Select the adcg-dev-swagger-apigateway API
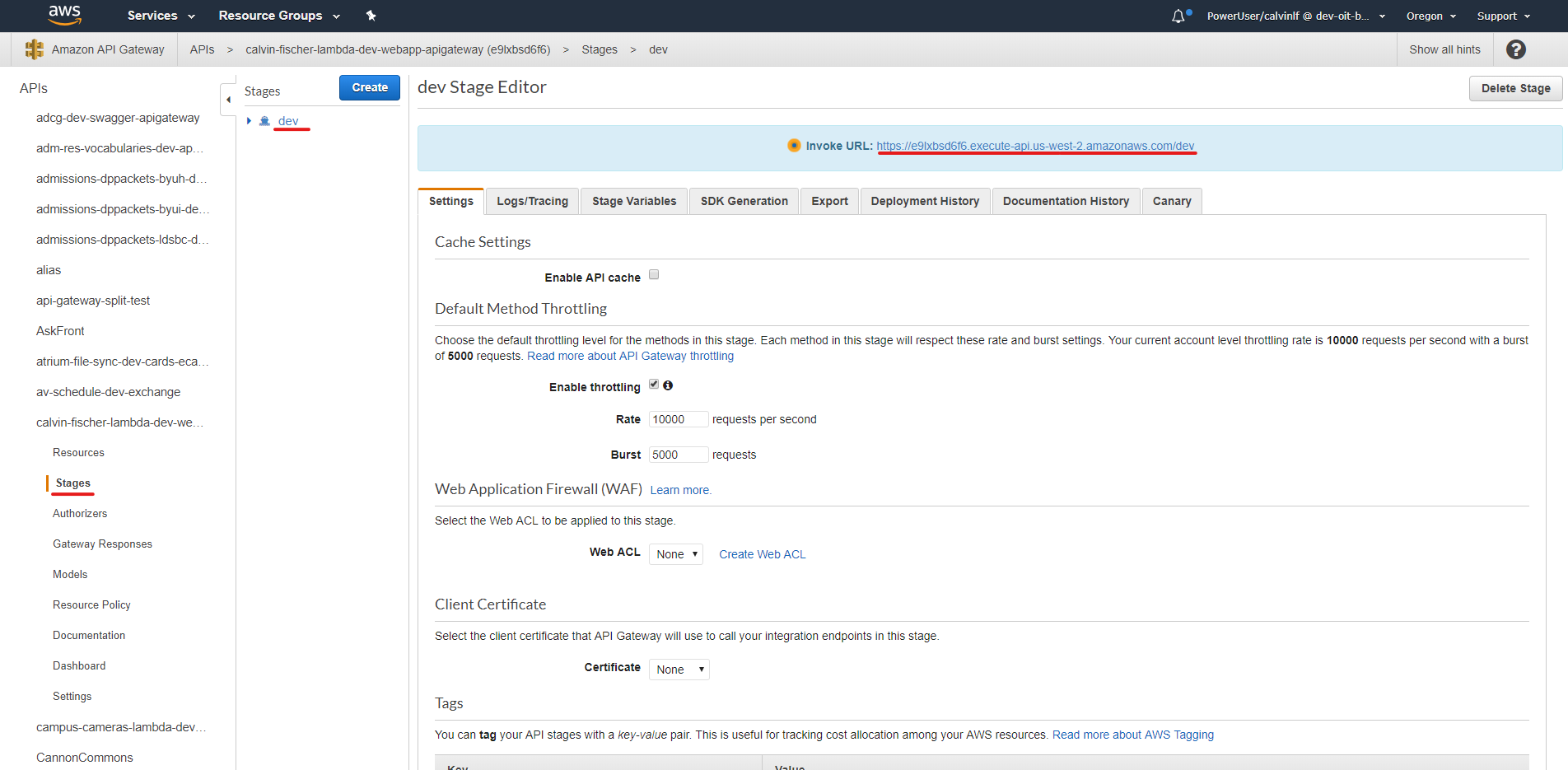 click(118, 118)
